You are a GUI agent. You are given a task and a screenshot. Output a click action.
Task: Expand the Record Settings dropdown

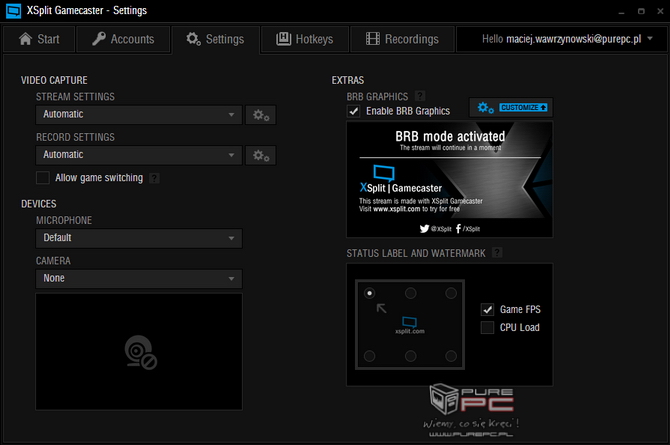pyautogui.click(x=139, y=155)
